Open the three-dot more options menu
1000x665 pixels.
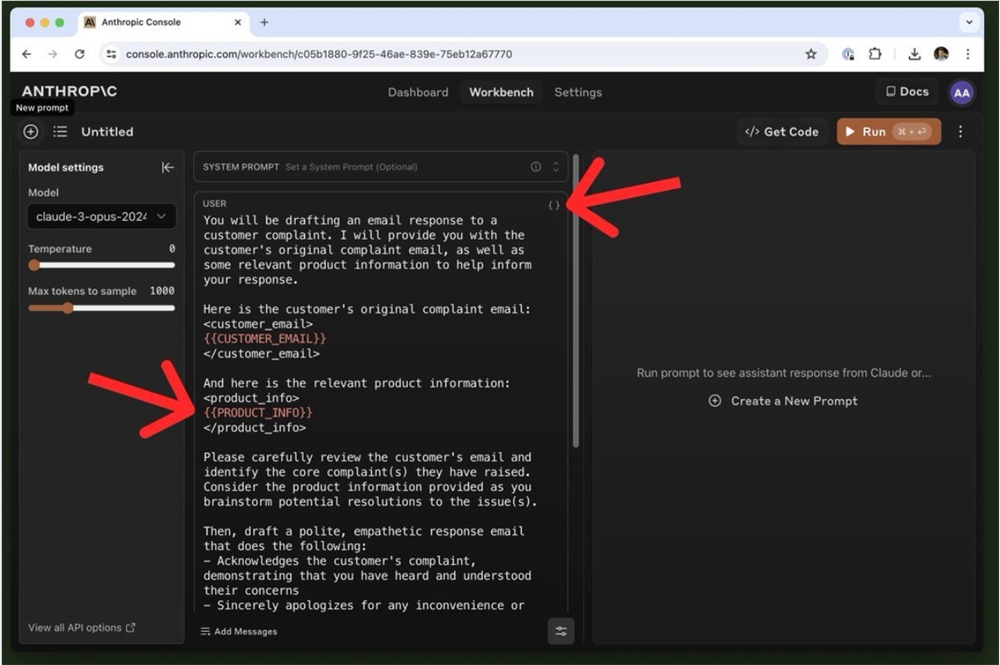click(x=960, y=132)
